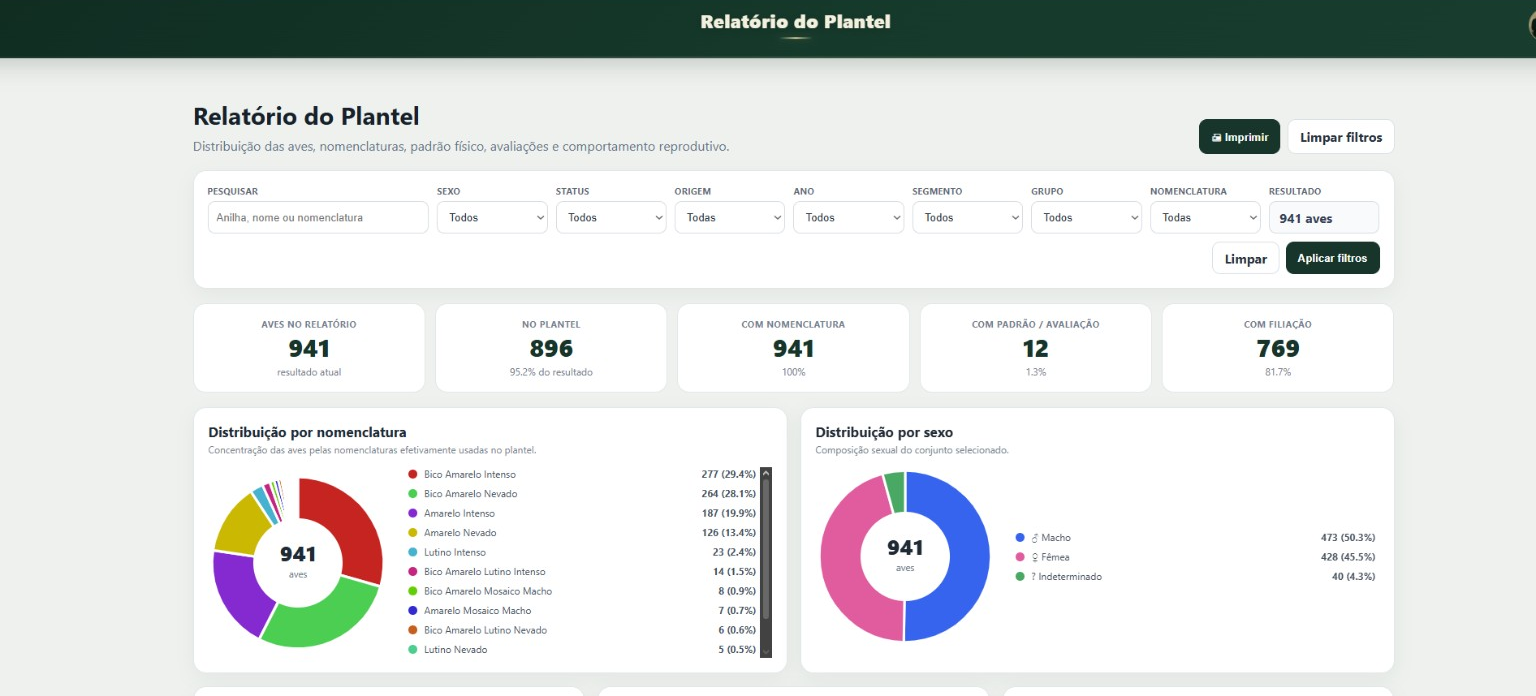Viewport: 1536px width, 696px height.
Task: Click the purple dot beside Amarelo Intenso
Action: [x=412, y=513]
